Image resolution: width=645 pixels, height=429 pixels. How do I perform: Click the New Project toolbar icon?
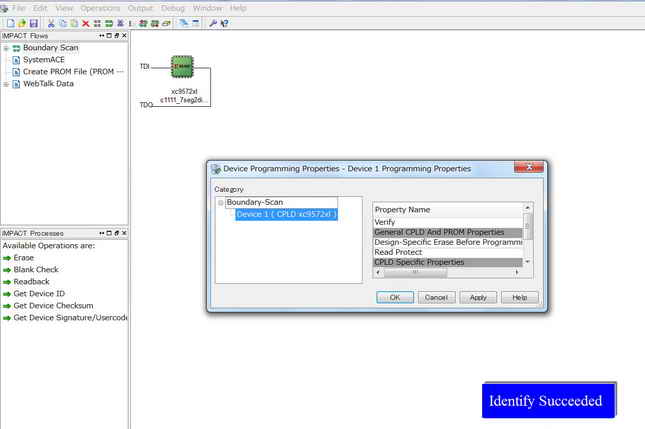11,23
